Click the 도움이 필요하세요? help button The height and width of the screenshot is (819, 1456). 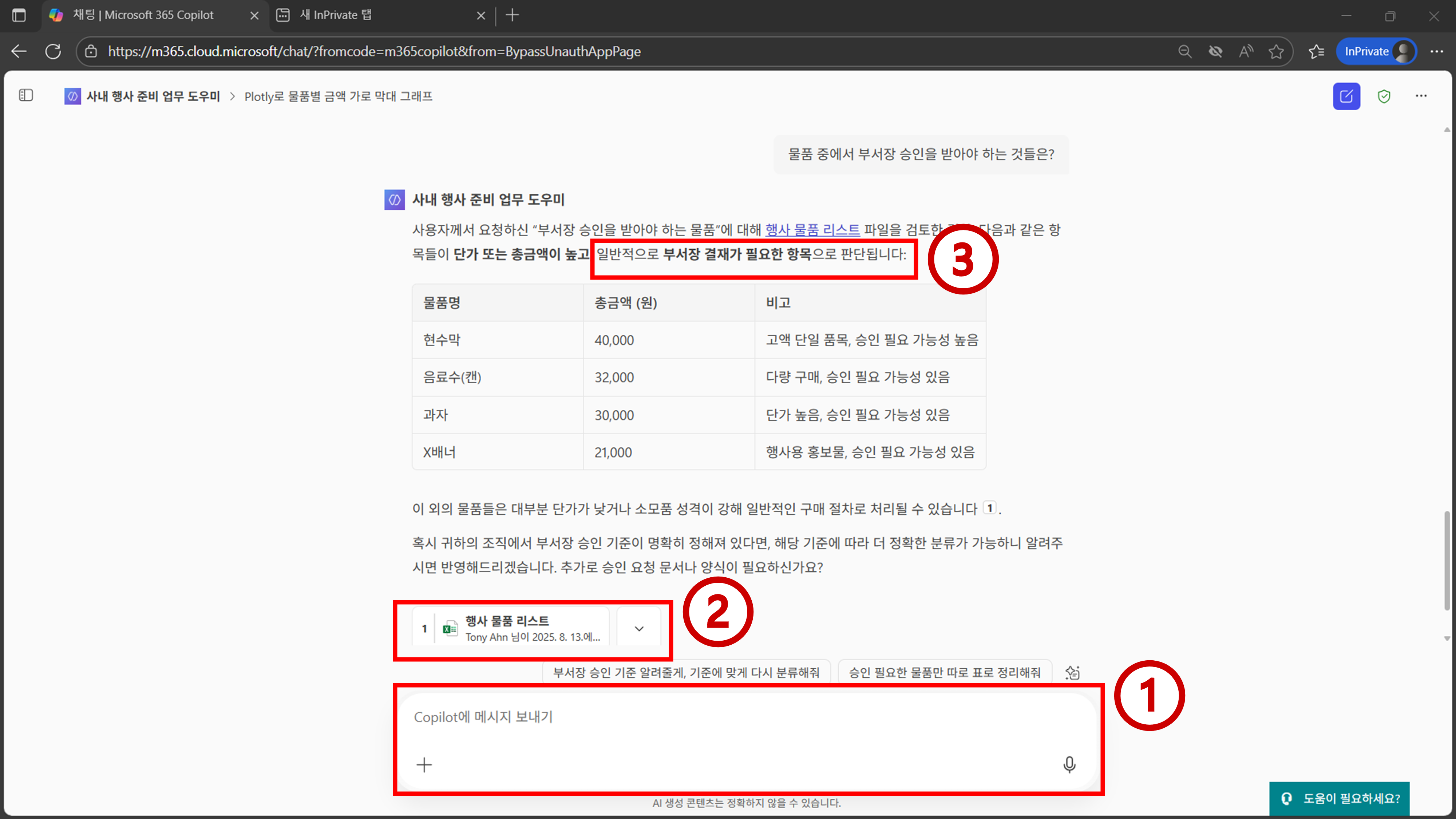(x=1340, y=798)
